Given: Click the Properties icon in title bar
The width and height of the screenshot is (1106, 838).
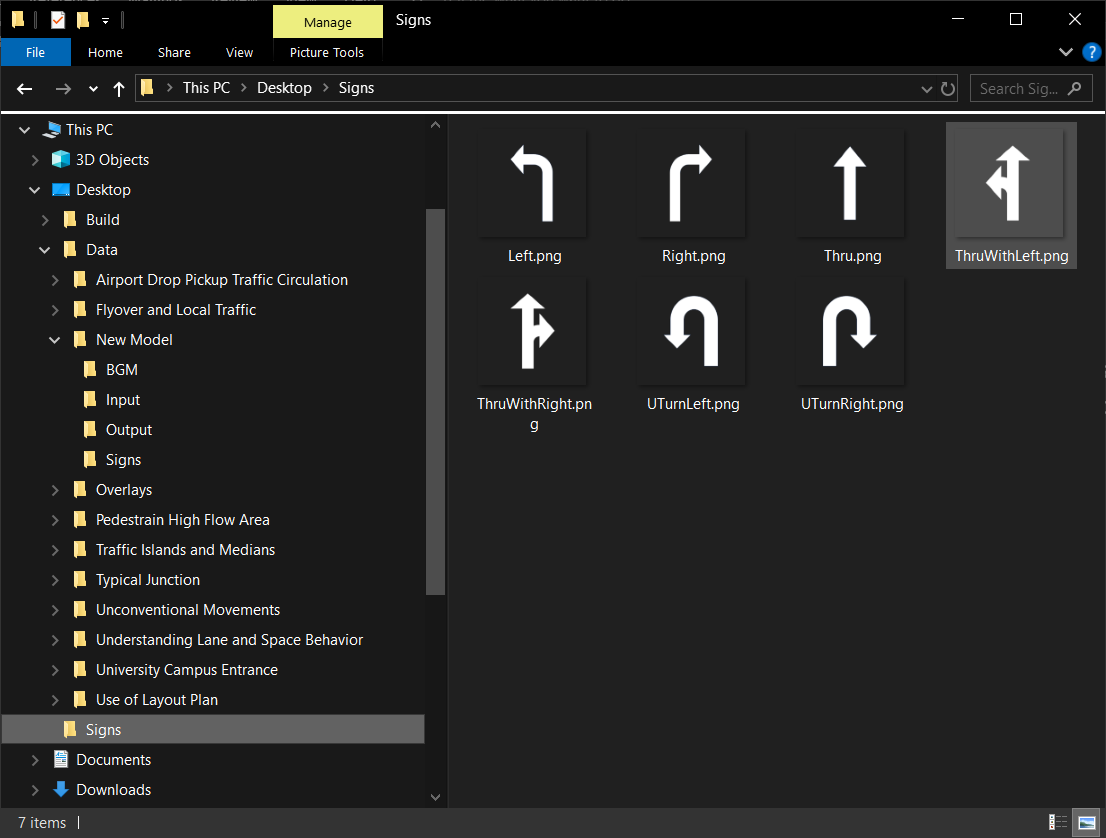Looking at the screenshot, I should (x=58, y=20).
